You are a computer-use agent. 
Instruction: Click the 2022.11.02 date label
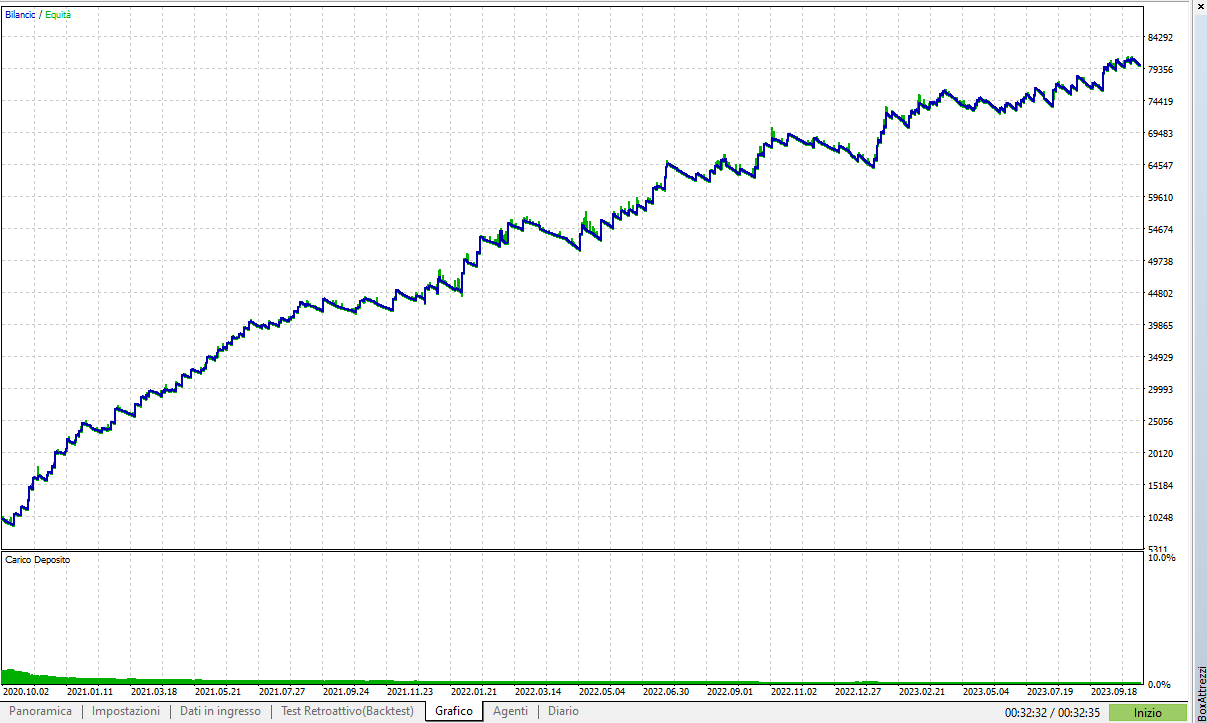(794, 691)
